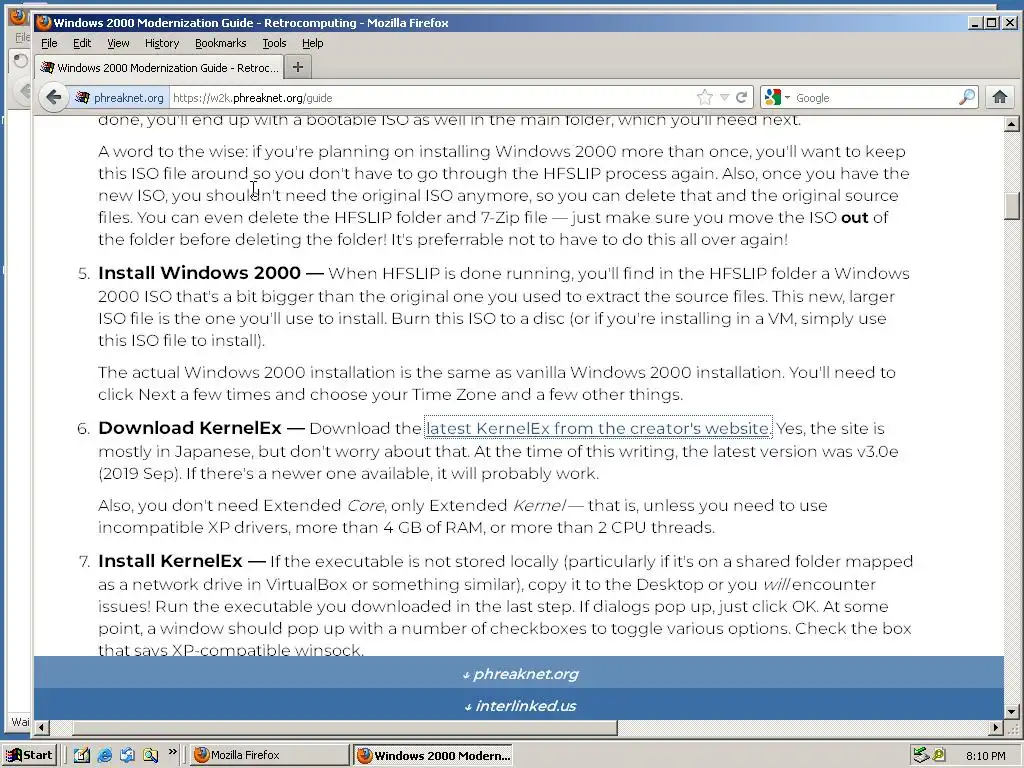Click the Outlook Express quick launch icon
The width and height of the screenshot is (1024, 768).
[127, 755]
